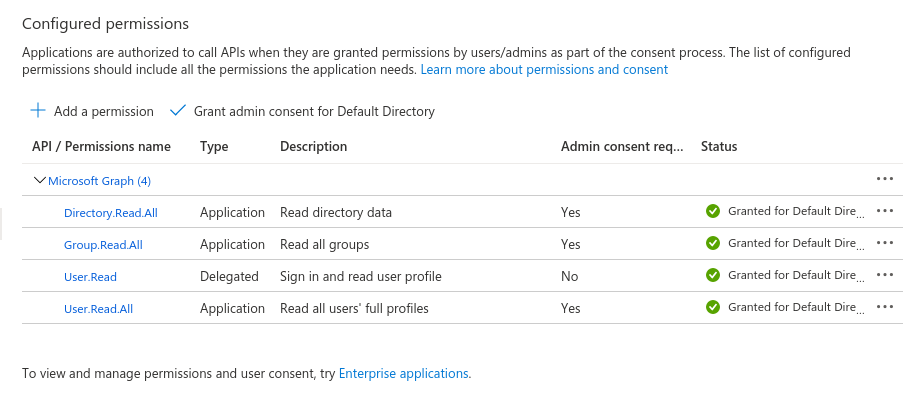Click Granted status text in User.Read.All row
918x395 pixels.
796,307
